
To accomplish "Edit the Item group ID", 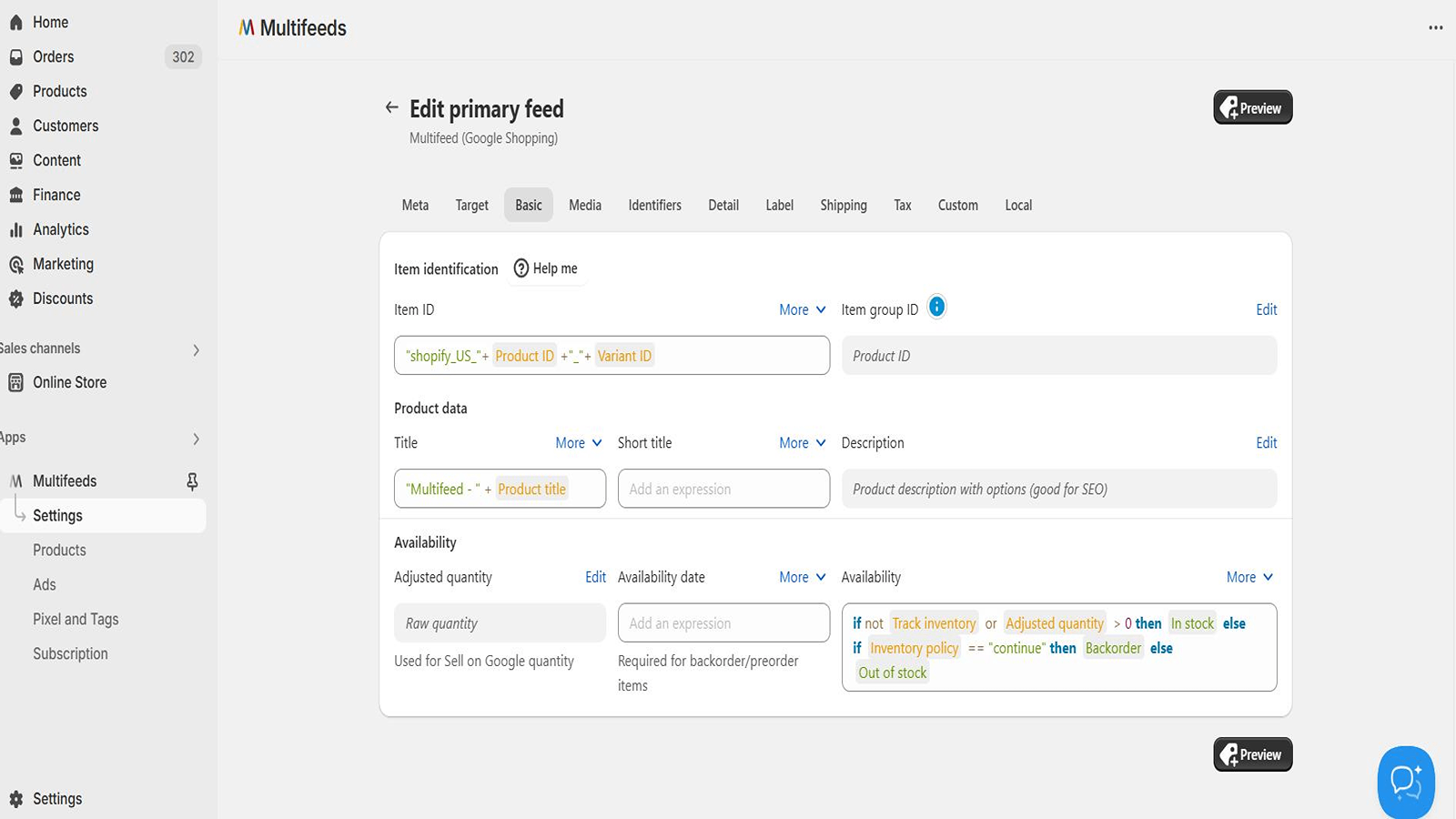I will 1266,309.
